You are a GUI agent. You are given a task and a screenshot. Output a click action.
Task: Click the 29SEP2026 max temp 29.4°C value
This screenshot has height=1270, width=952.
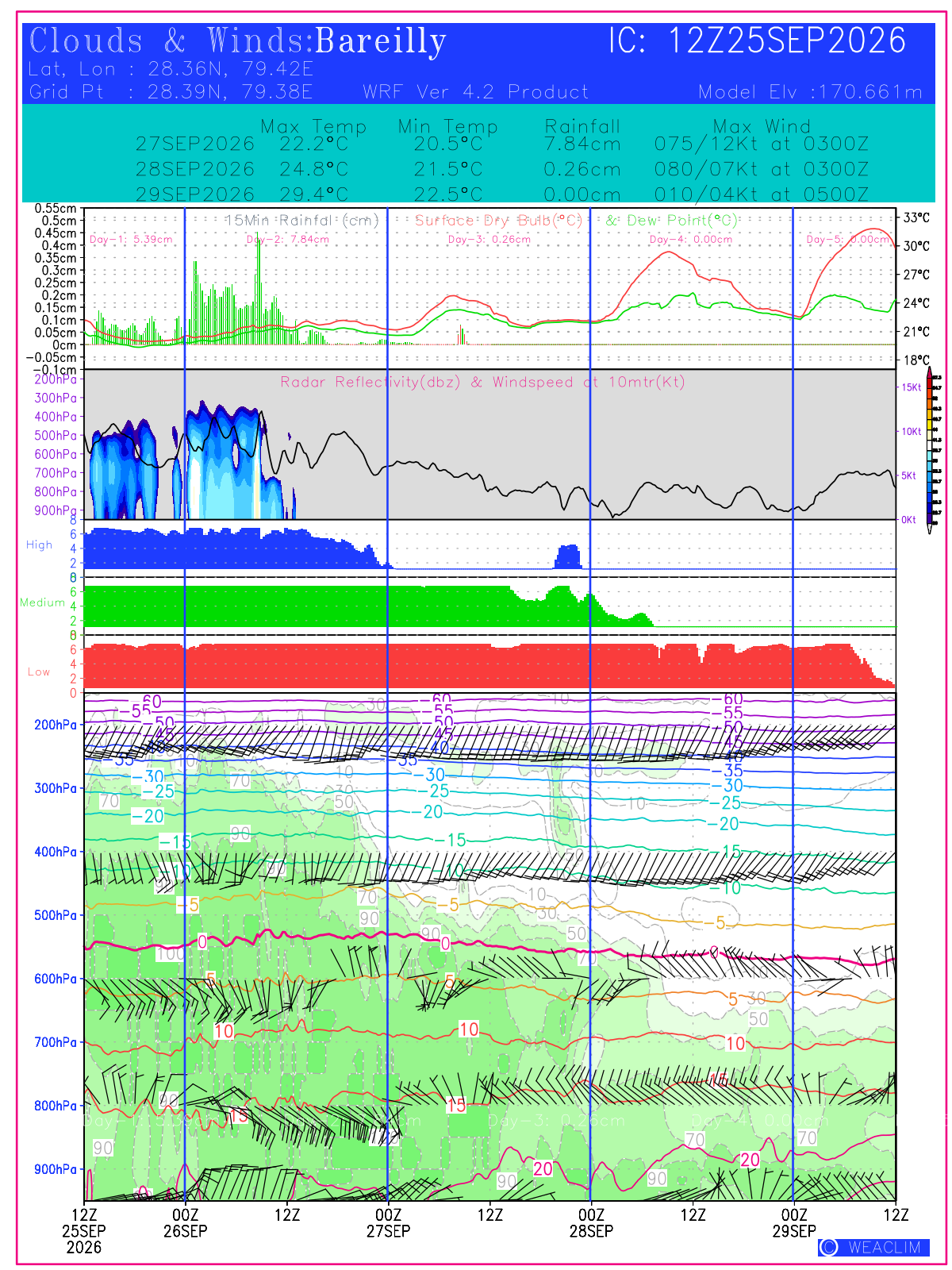[x=313, y=194]
